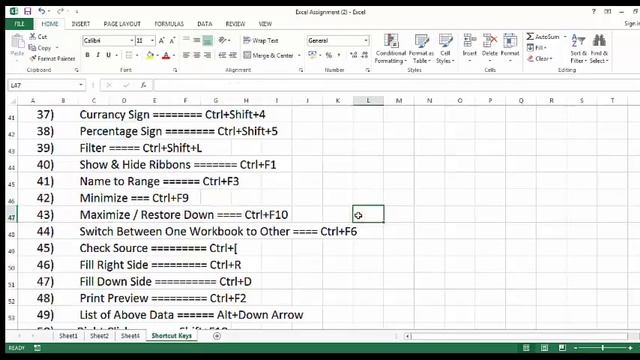Click the horizontal scrollbar track
This screenshot has width=640, height=360.
point(520,336)
